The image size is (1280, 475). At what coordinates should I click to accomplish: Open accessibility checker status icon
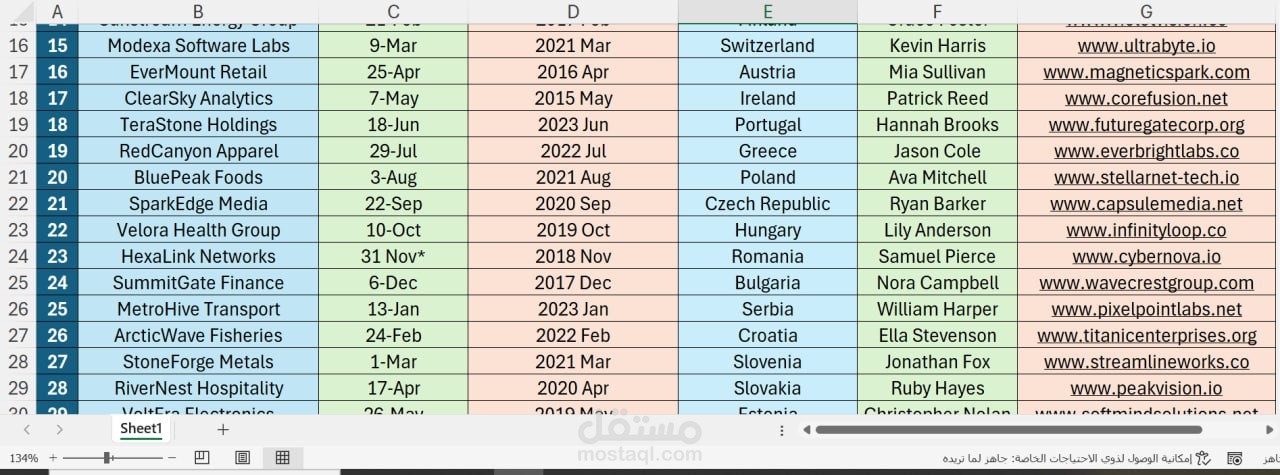coord(1204,458)
